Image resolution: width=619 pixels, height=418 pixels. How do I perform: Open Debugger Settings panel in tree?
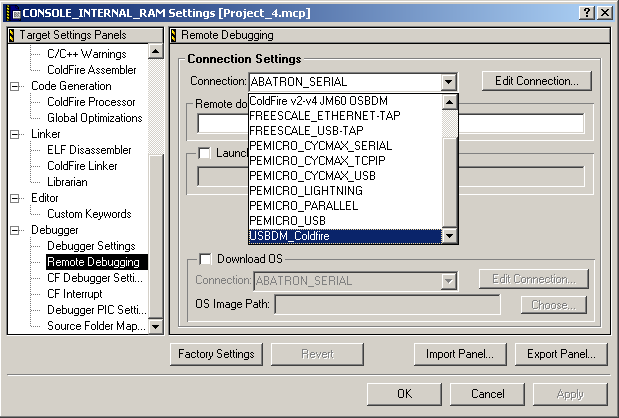pyautogui.click(x=91, y=246)
